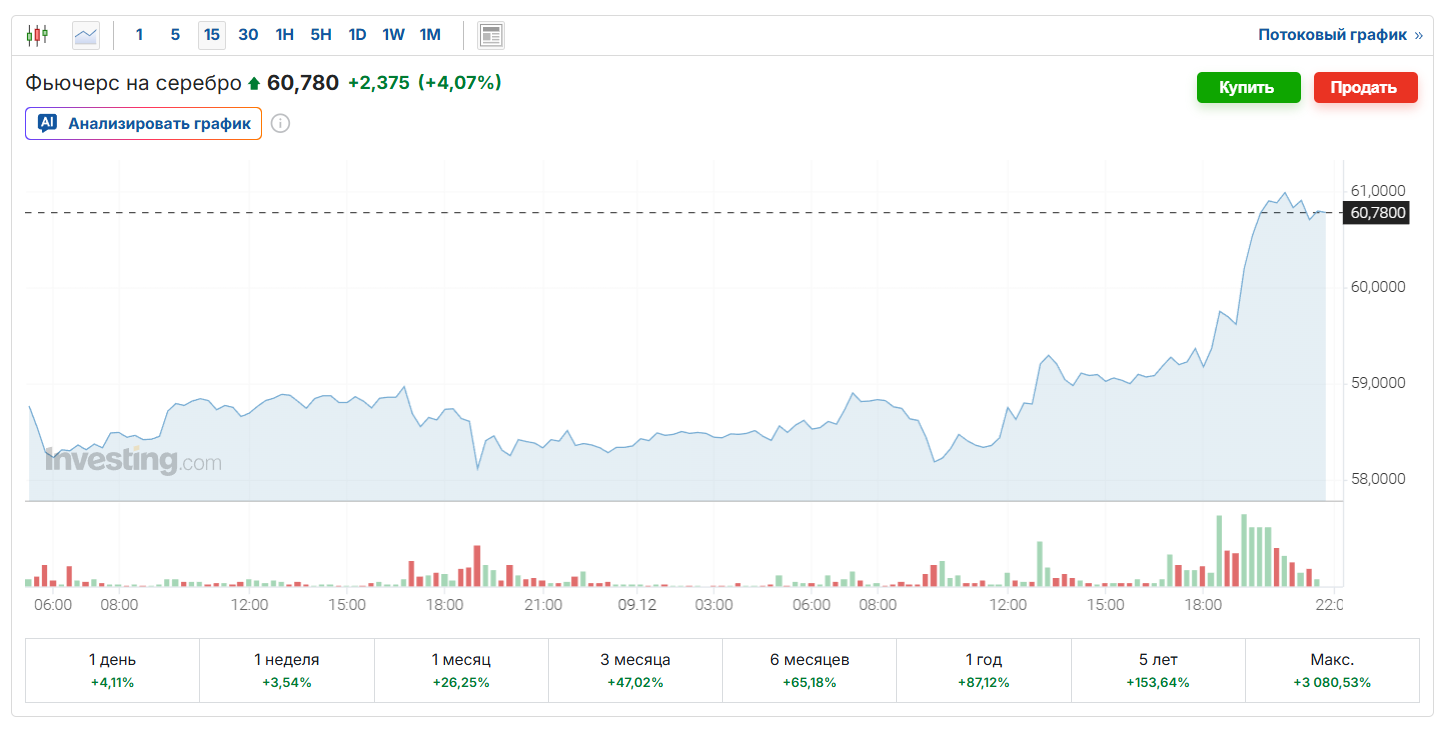1451x731 pixels.
Task: Show the 5 лет period range
Action: [1157, 670]
